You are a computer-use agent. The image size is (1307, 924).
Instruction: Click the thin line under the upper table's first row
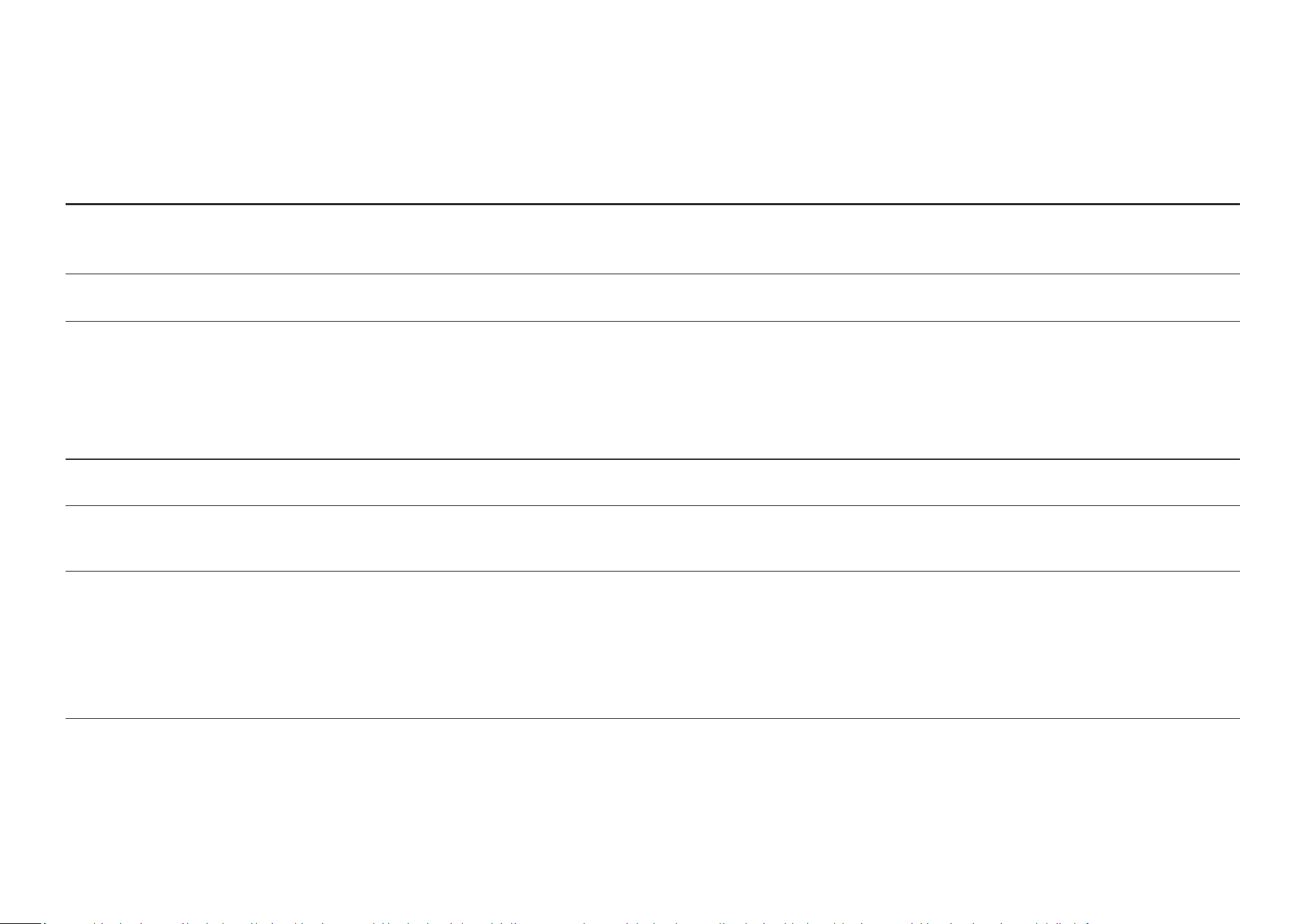coord(652,274)
